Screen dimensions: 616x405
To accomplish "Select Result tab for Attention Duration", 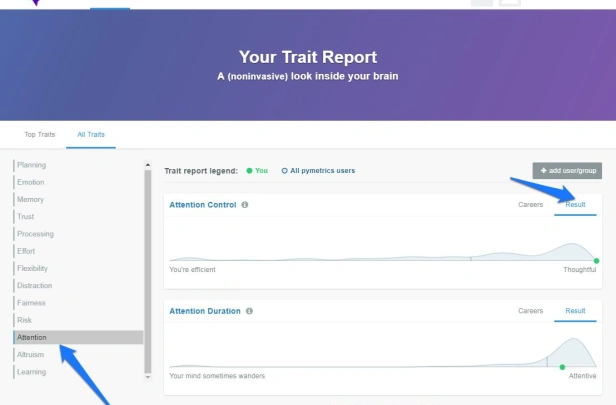I will click(x=575, y=311).
